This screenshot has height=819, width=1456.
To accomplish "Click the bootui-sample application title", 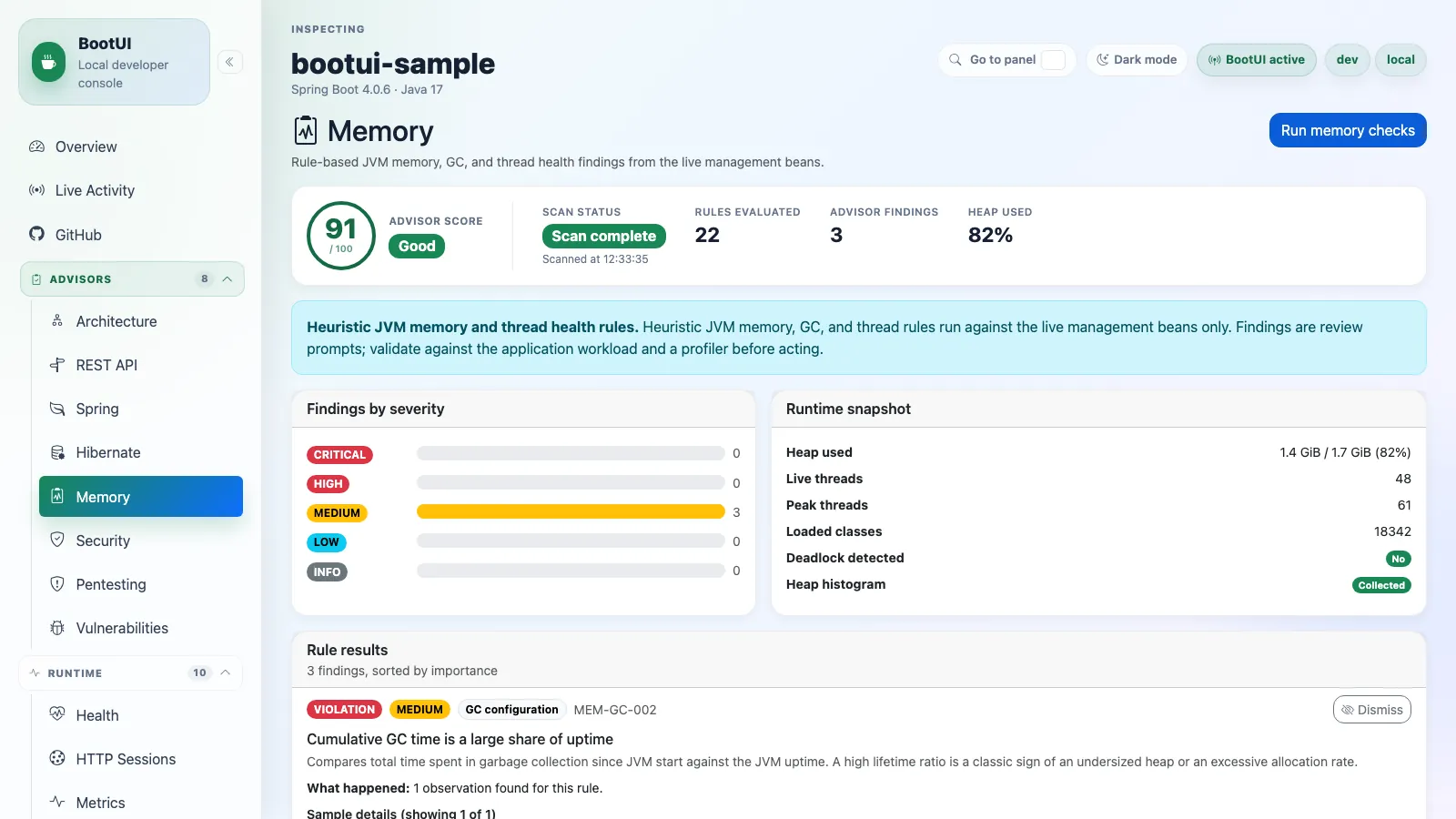I will click(x=393, y=64).
